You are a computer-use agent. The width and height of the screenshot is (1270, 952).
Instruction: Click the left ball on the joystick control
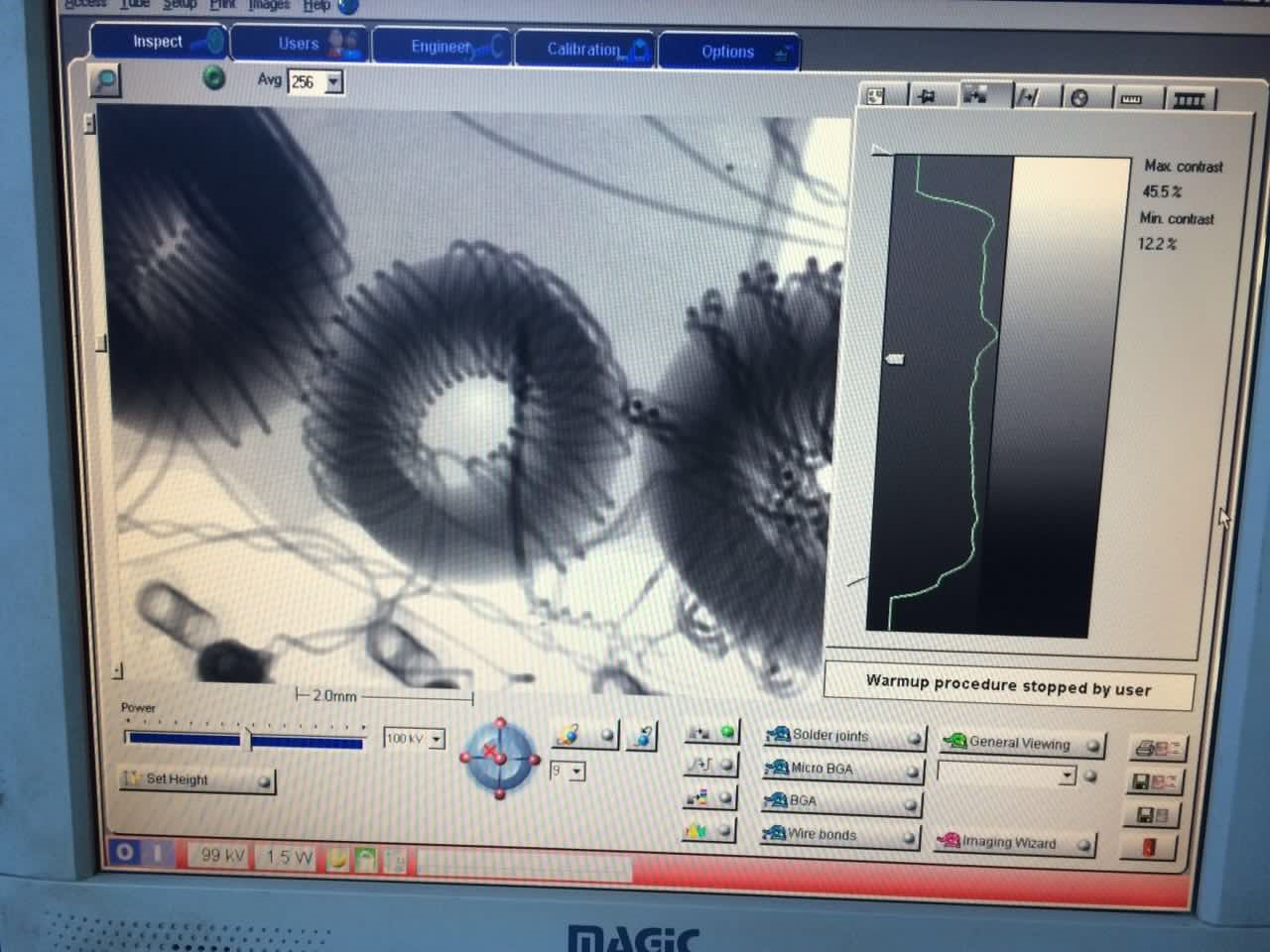pos(465,757)
